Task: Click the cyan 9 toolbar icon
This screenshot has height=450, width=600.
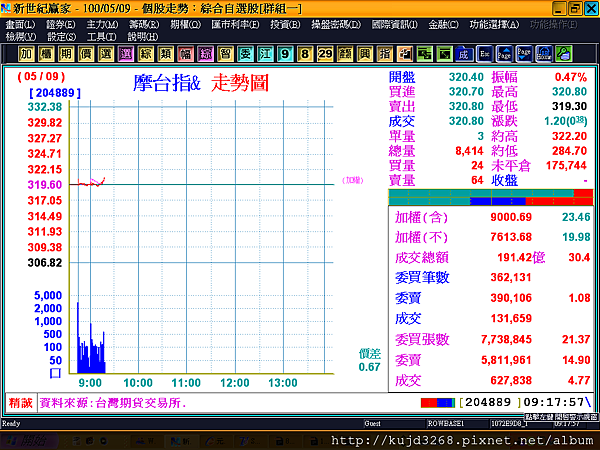Action: click(285, 54)
